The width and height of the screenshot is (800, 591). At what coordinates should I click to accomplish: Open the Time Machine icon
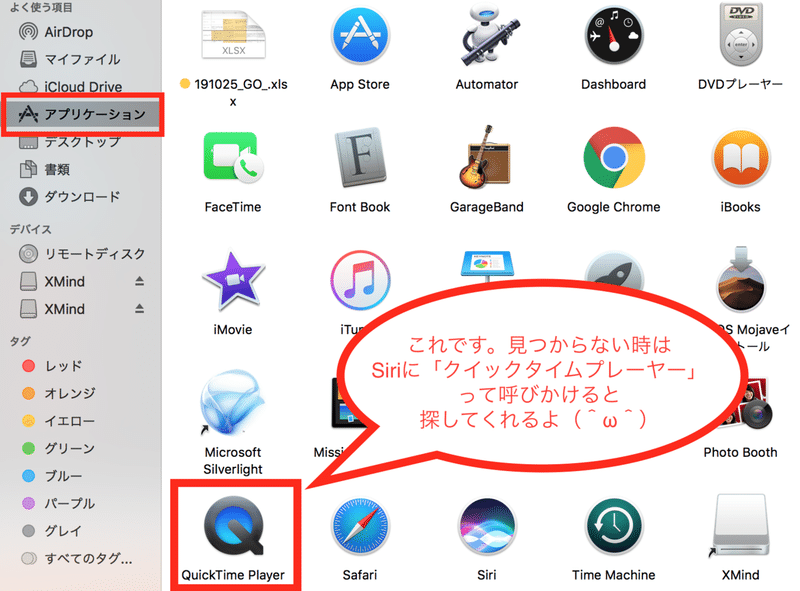pyautogui.click(x=614, y=526)
